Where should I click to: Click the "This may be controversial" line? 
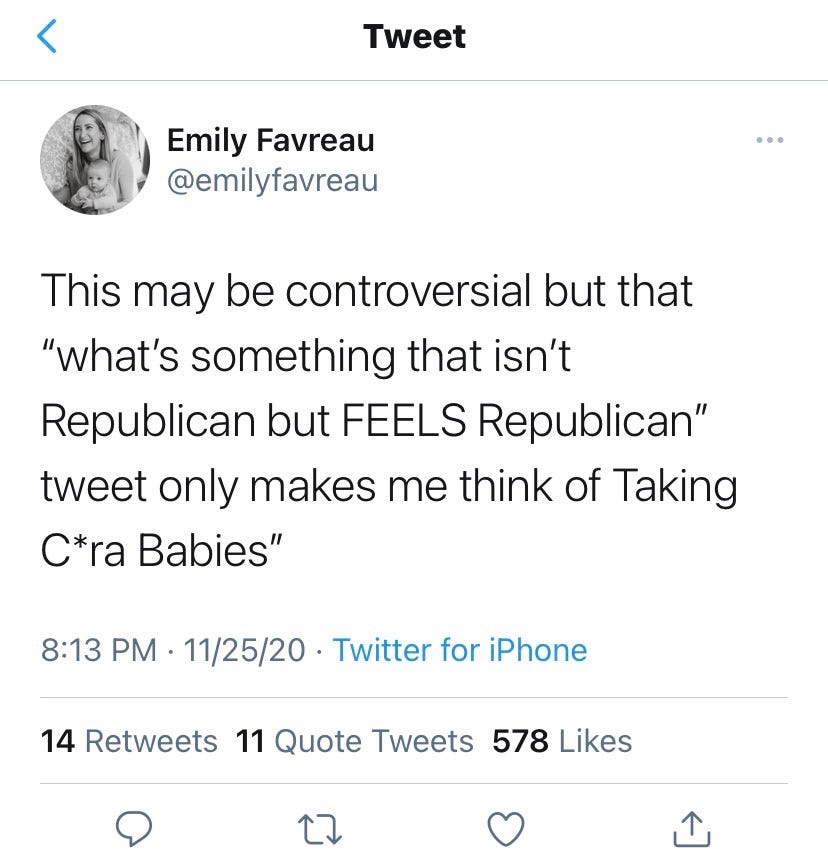click(367, 292)
